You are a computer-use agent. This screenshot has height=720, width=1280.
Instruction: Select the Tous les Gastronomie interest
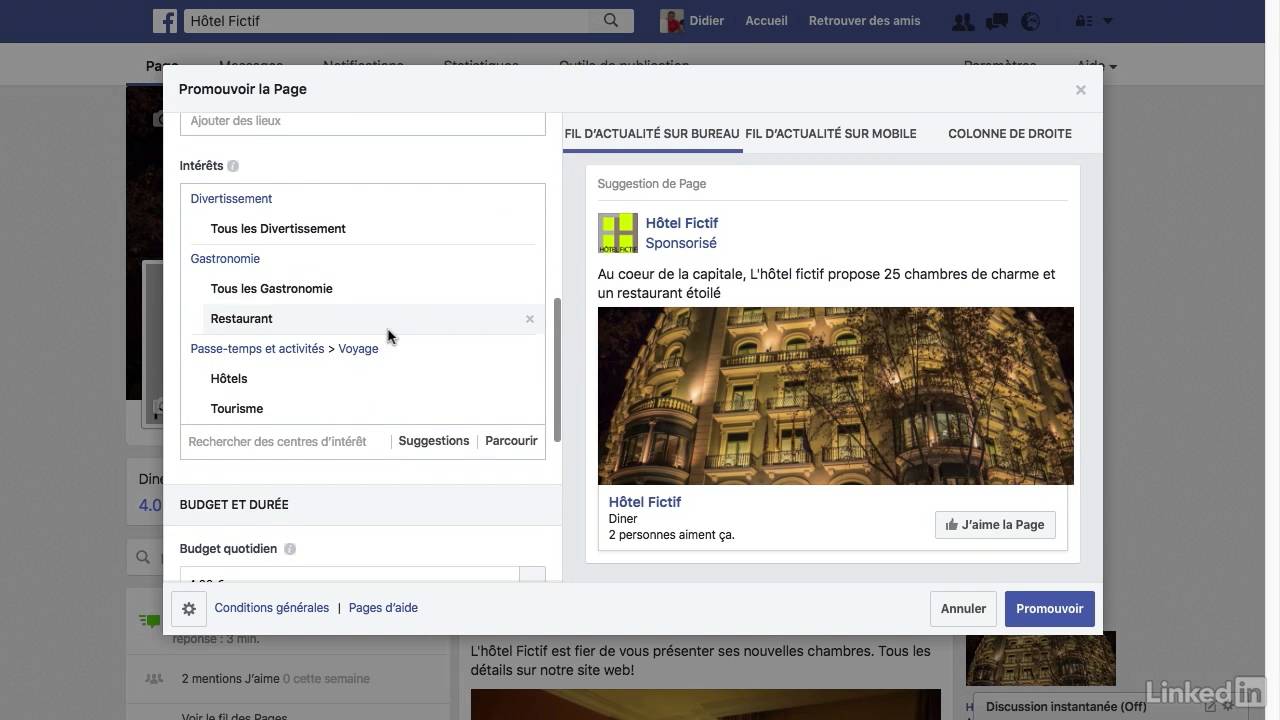coord(271,289)
